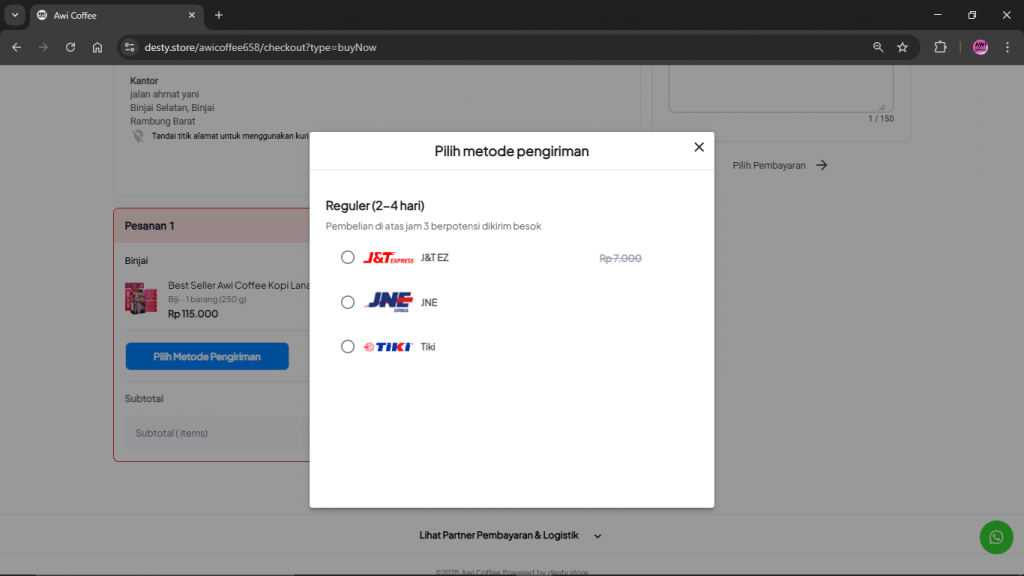
Task: Click the TIKI courier logo
Action: coord(388,347)
